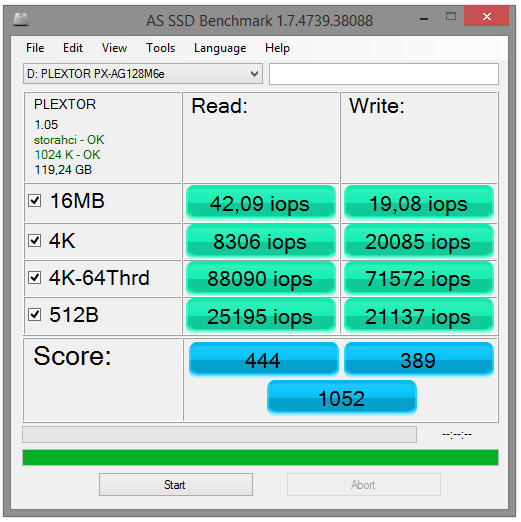Select the D: PLEXTOR PX-AG128M6e combo box
521x522 pixels.
tap(143, 74)
